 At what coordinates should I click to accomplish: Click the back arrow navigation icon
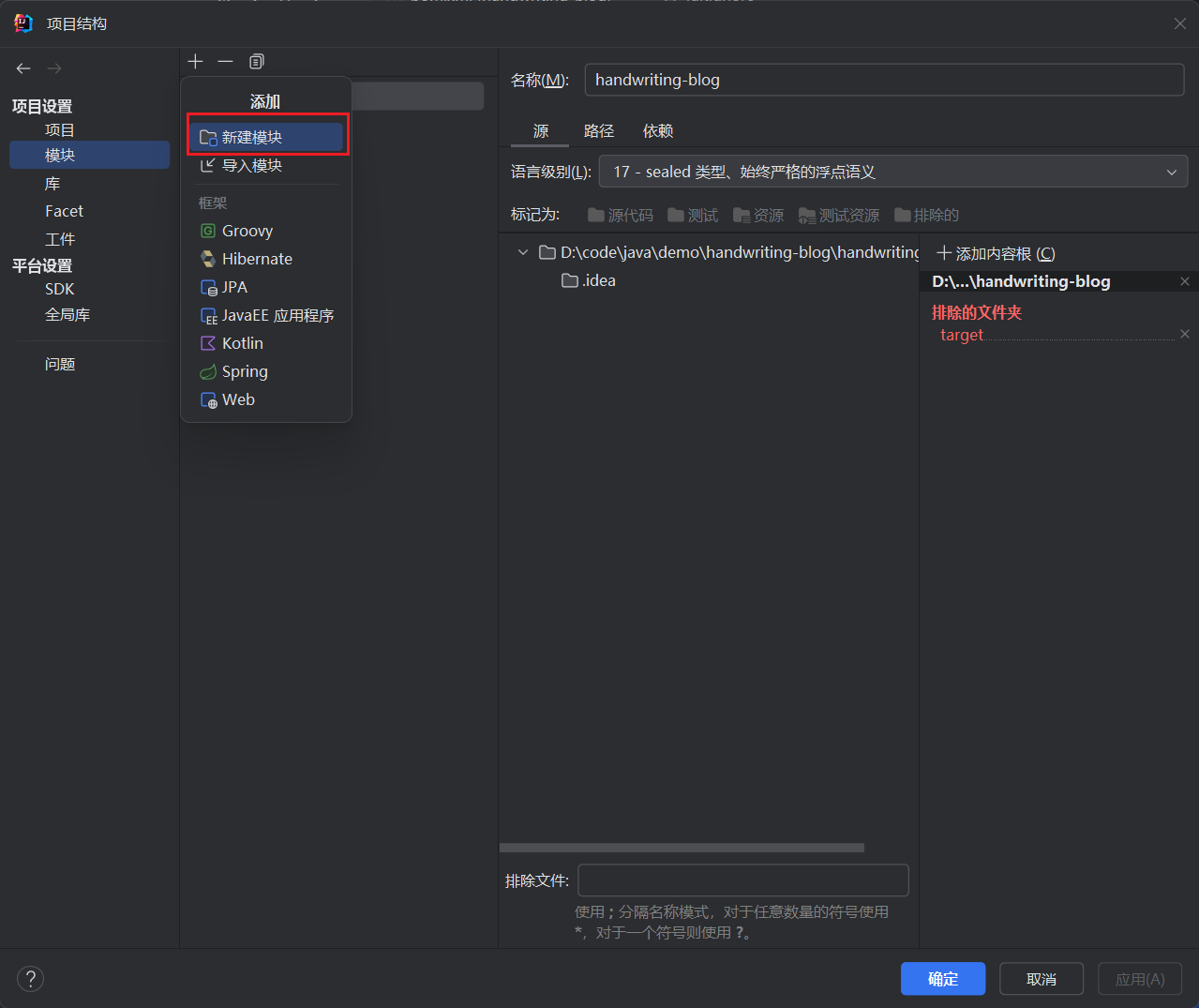tap(23, 68)
